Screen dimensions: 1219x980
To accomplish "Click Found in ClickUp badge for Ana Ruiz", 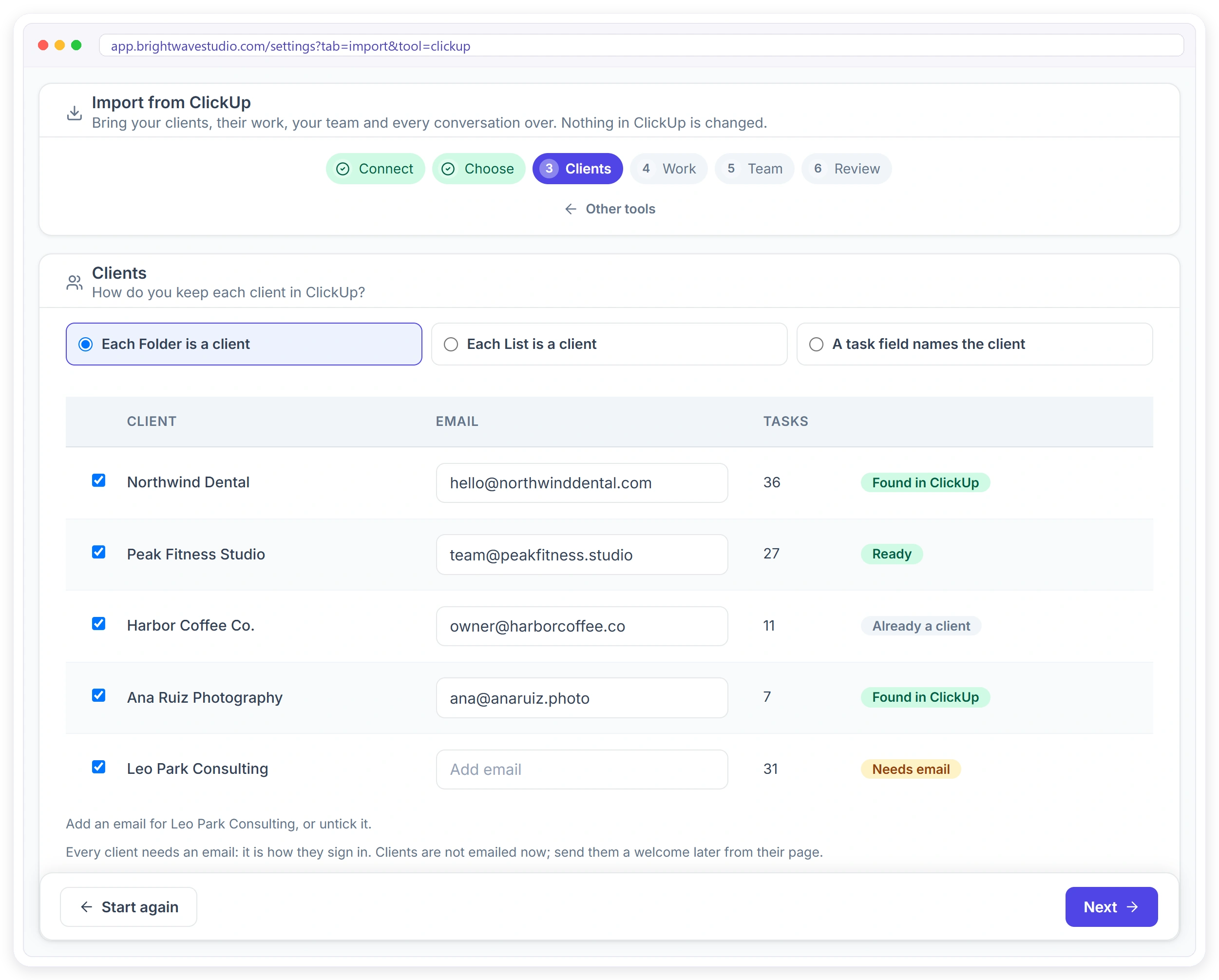I will (x=925, y=697).
